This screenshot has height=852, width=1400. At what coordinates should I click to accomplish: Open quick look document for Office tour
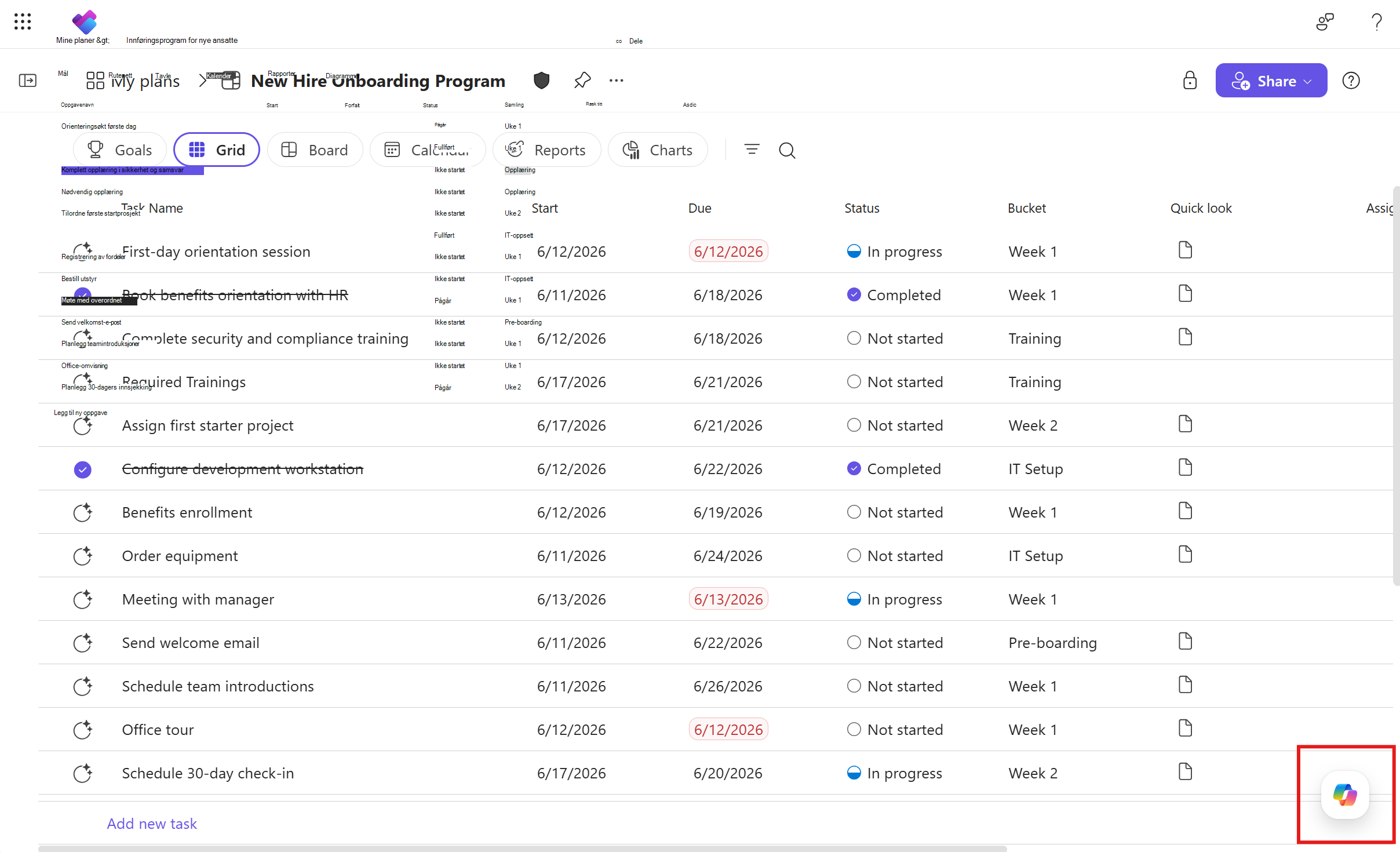pyautogui.click(x=1185, y=729)
